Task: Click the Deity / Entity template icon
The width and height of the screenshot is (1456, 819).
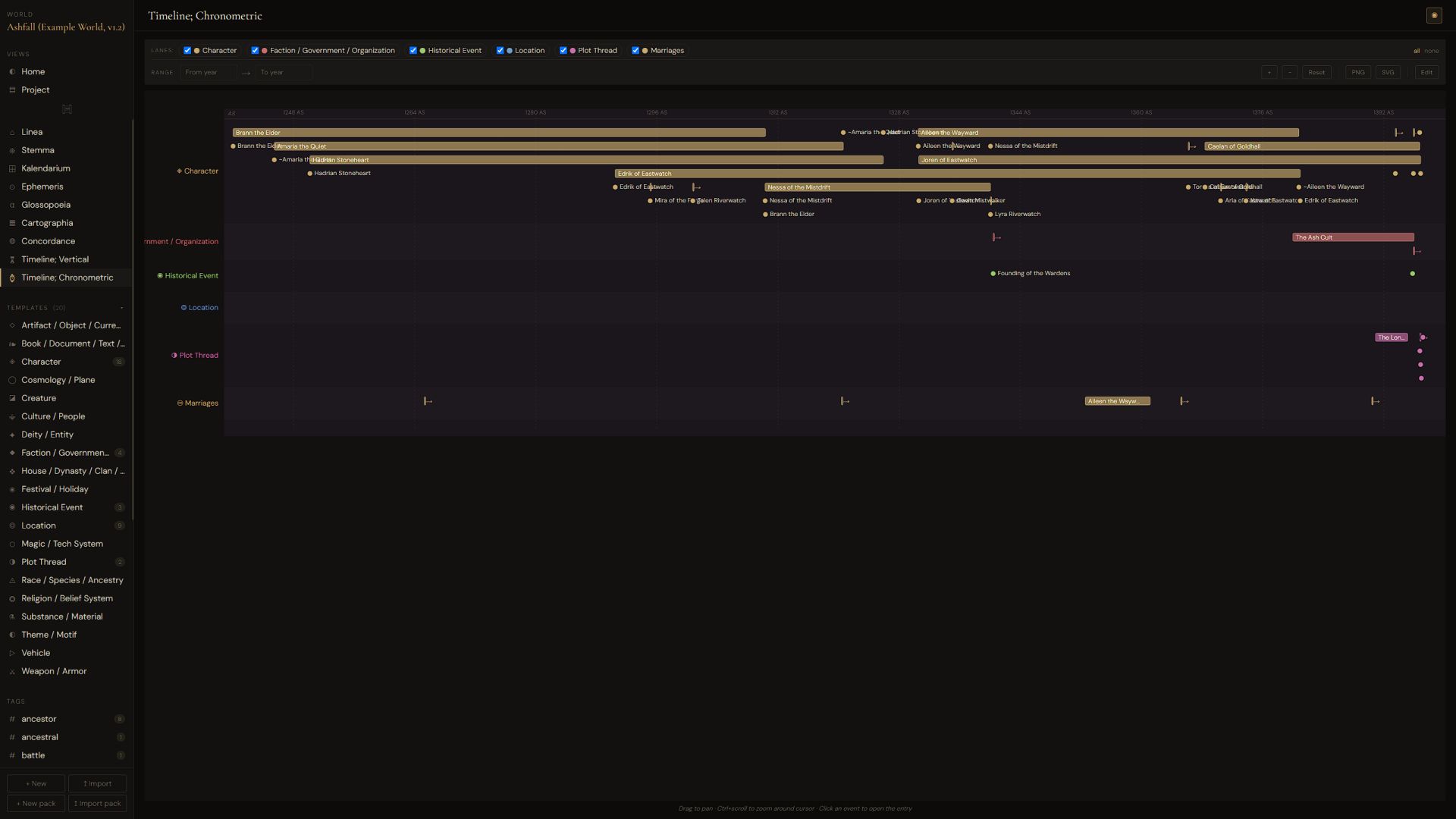Action: click(12, 435)
